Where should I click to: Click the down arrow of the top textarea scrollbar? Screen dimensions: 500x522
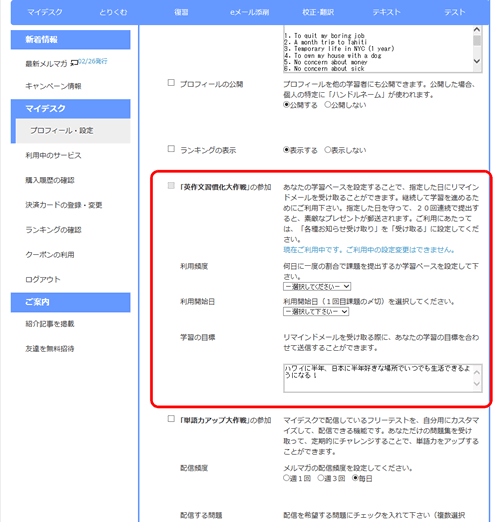(x=477, y=61)
